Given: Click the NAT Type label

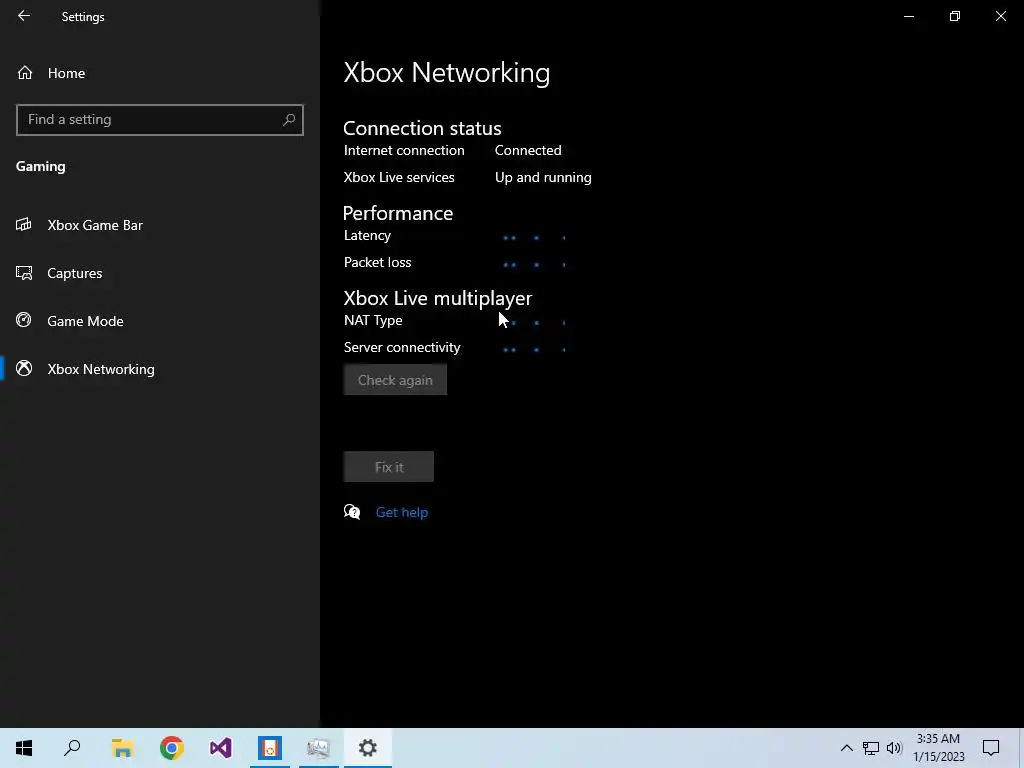Looking at the screenshot, I should click(373, 321).
